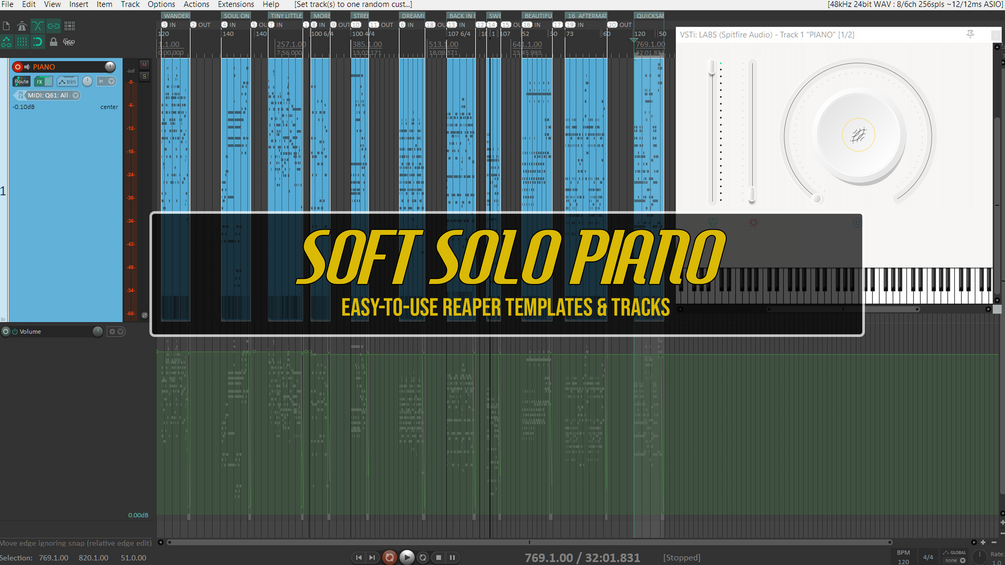Select the WANDER region marker
This screenshot has width=1005, height=565.
click(176, 16)
